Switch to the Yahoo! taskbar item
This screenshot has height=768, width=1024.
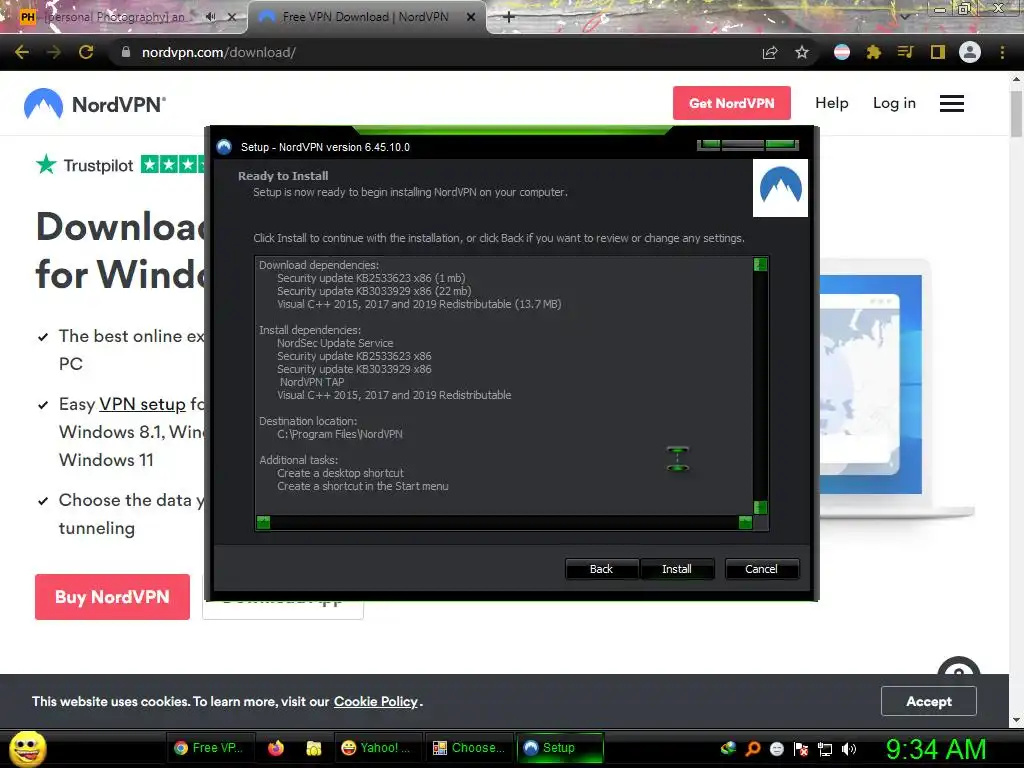[x=377, y=748]
